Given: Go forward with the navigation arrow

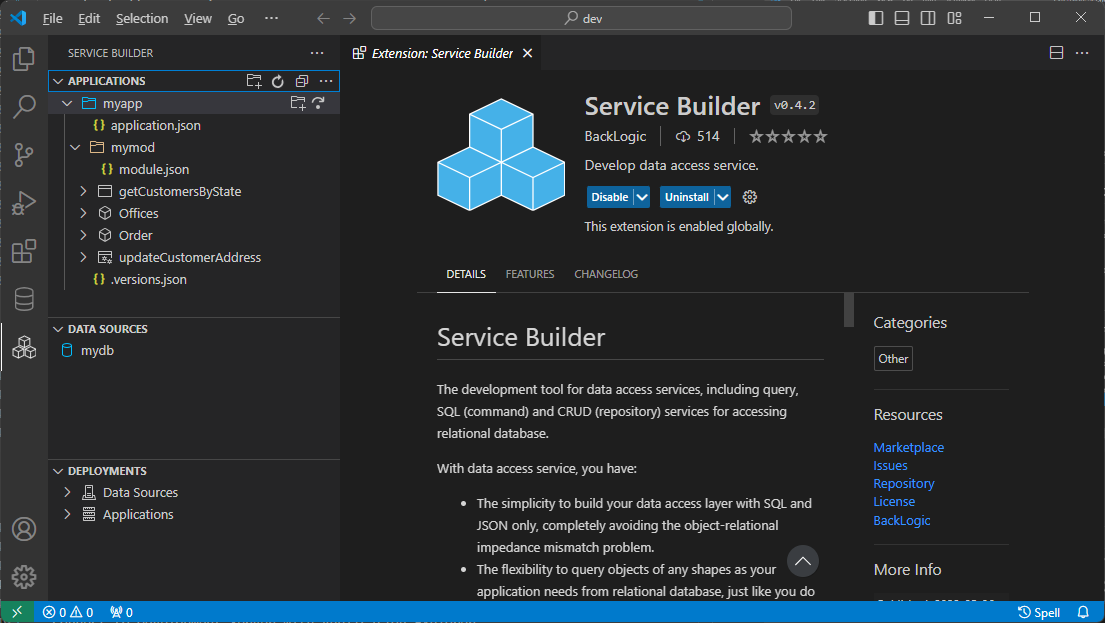Looking at the screenshot, I should [x=350, y=18].
